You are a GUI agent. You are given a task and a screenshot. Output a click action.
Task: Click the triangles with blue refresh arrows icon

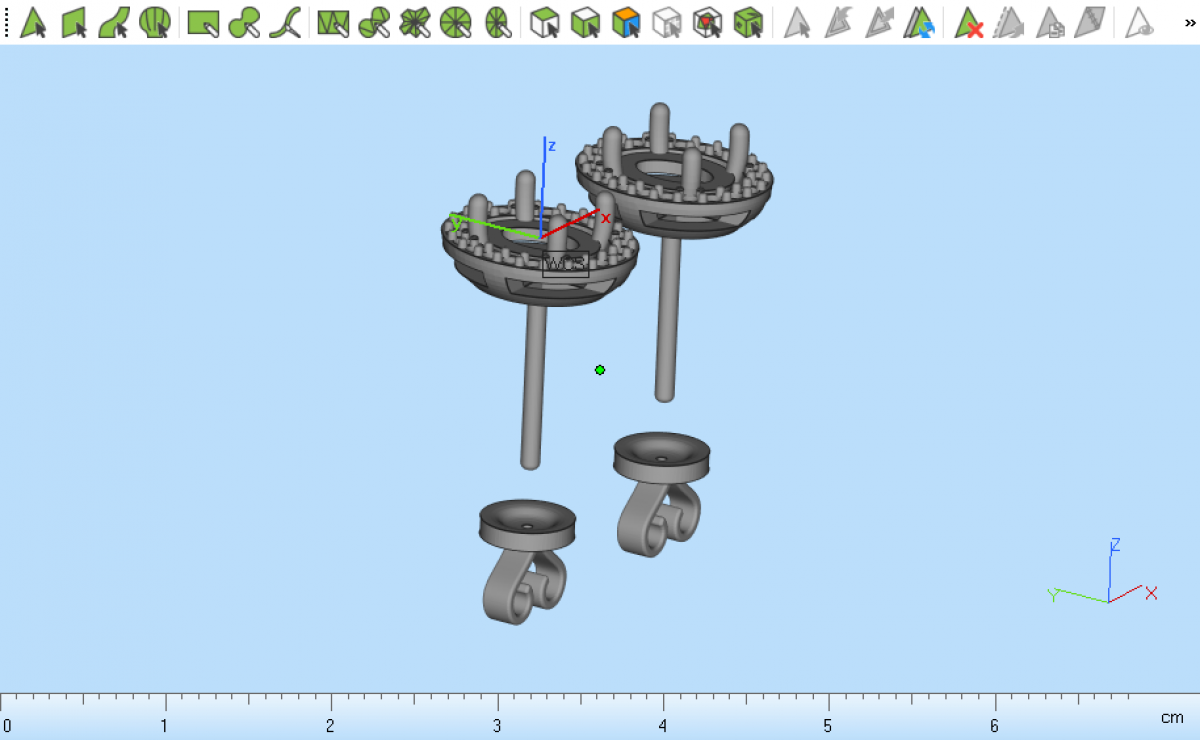tap(919, 22)
